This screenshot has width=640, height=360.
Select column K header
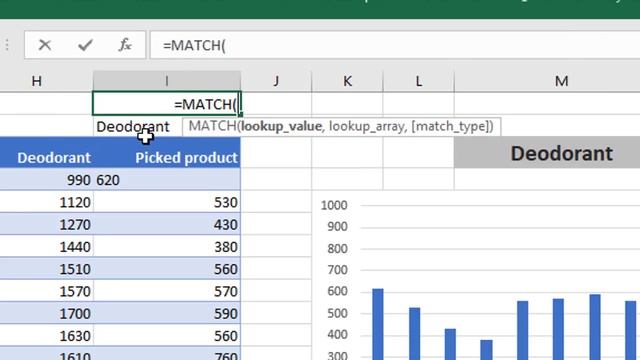click(347, 81)
